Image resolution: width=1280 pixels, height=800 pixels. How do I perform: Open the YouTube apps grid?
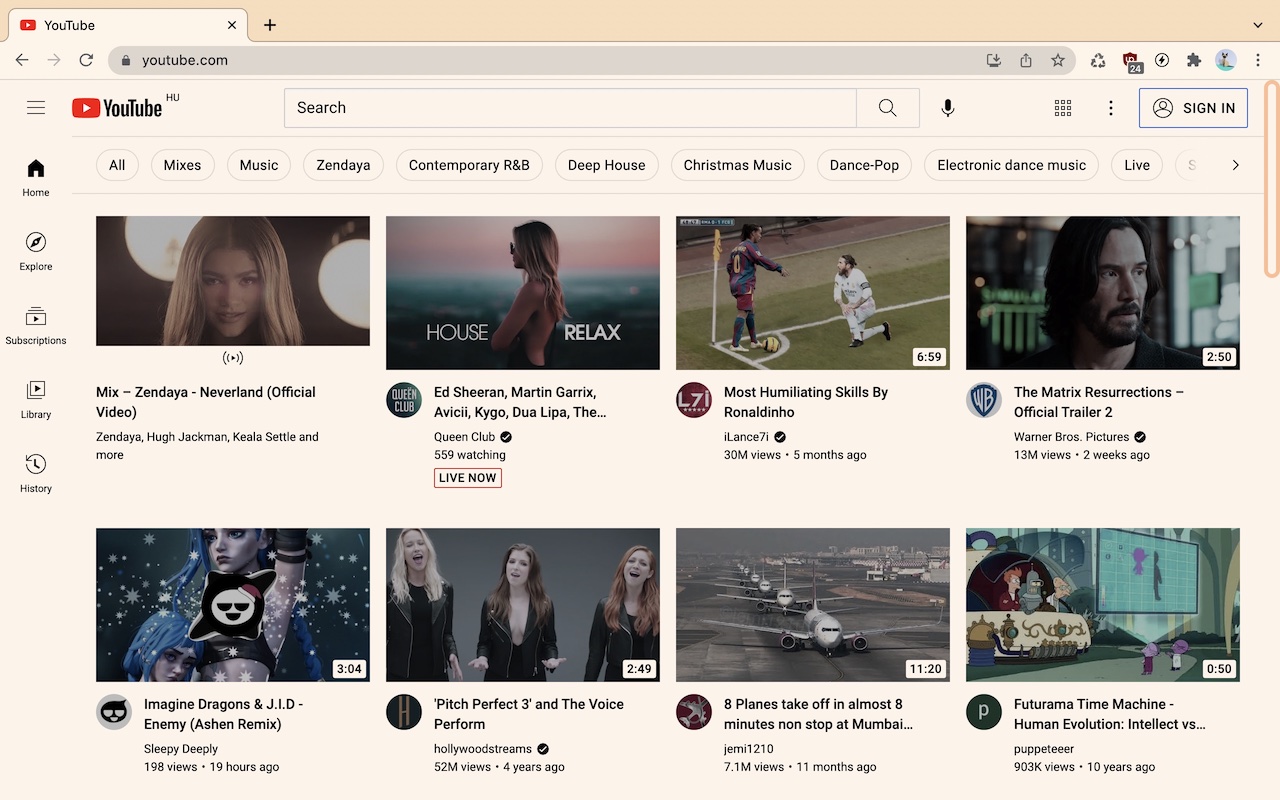point(1063,108)
